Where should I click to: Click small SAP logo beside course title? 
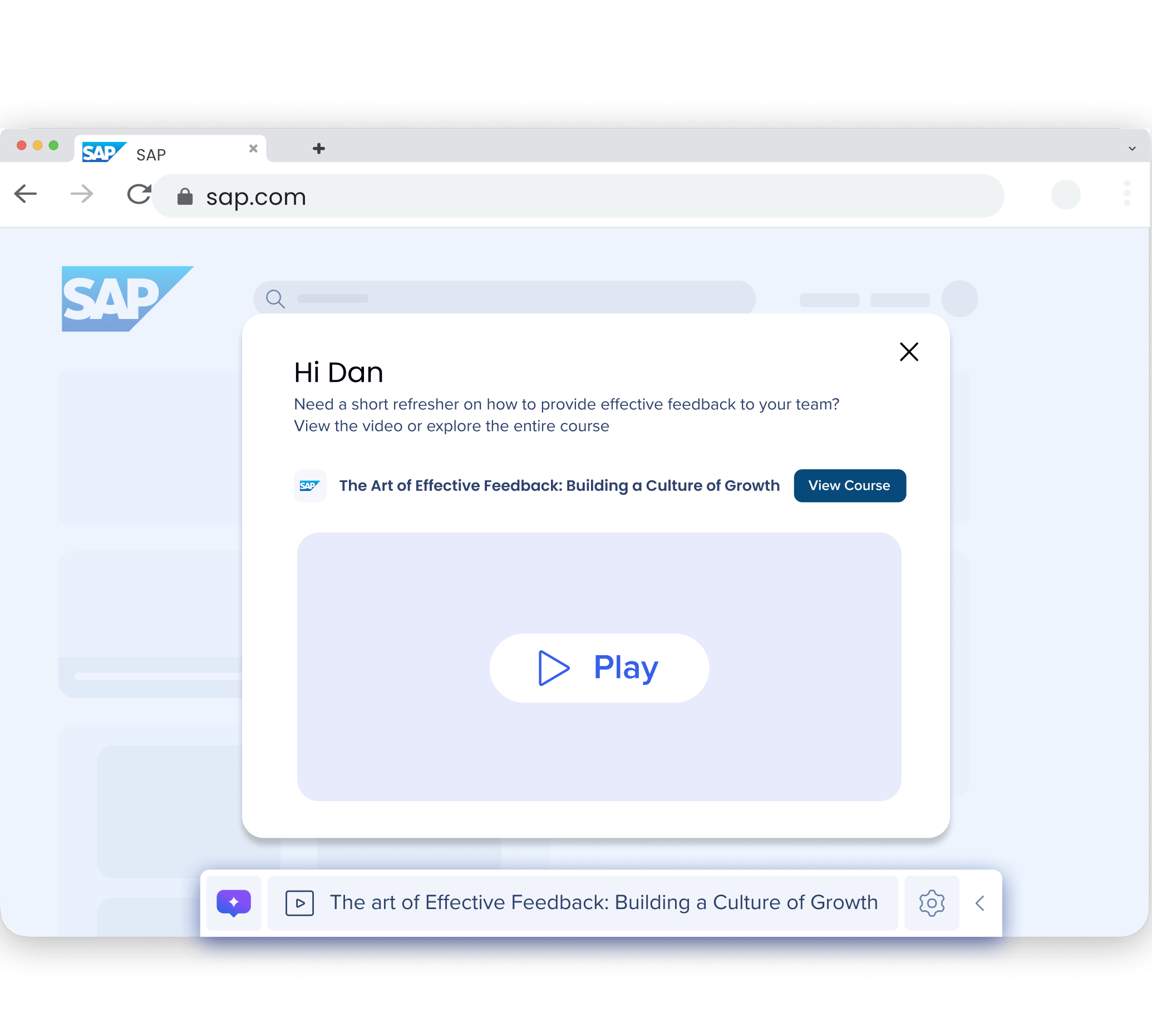pos(309,485)
